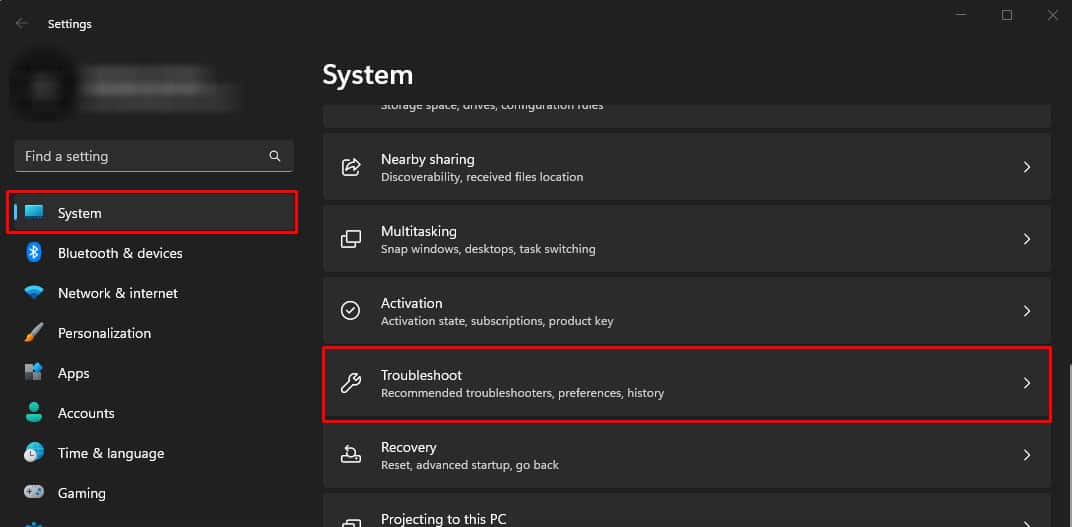Screen dimensions: 1072x527
Task: Open the Nearby sharing row
Action: pyautogui.click(x=686, y=167)
